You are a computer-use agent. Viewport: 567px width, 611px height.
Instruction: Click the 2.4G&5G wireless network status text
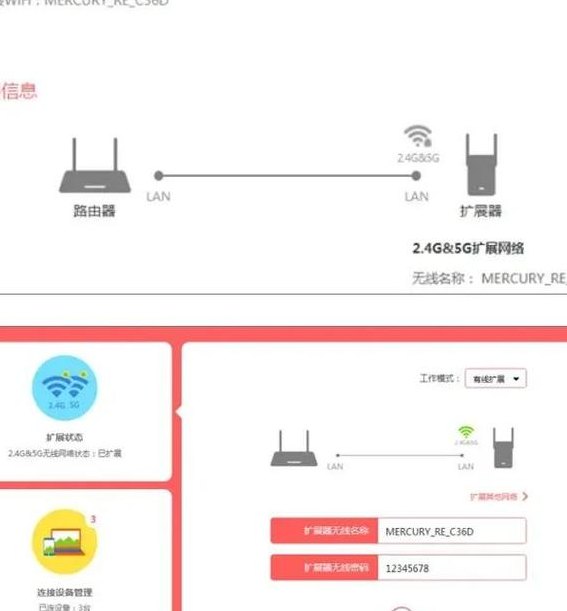(x=65, y=453)
